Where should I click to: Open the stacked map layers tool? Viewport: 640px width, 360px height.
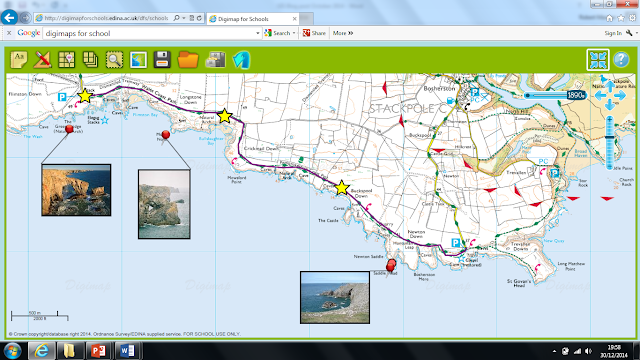coord(90,60)
